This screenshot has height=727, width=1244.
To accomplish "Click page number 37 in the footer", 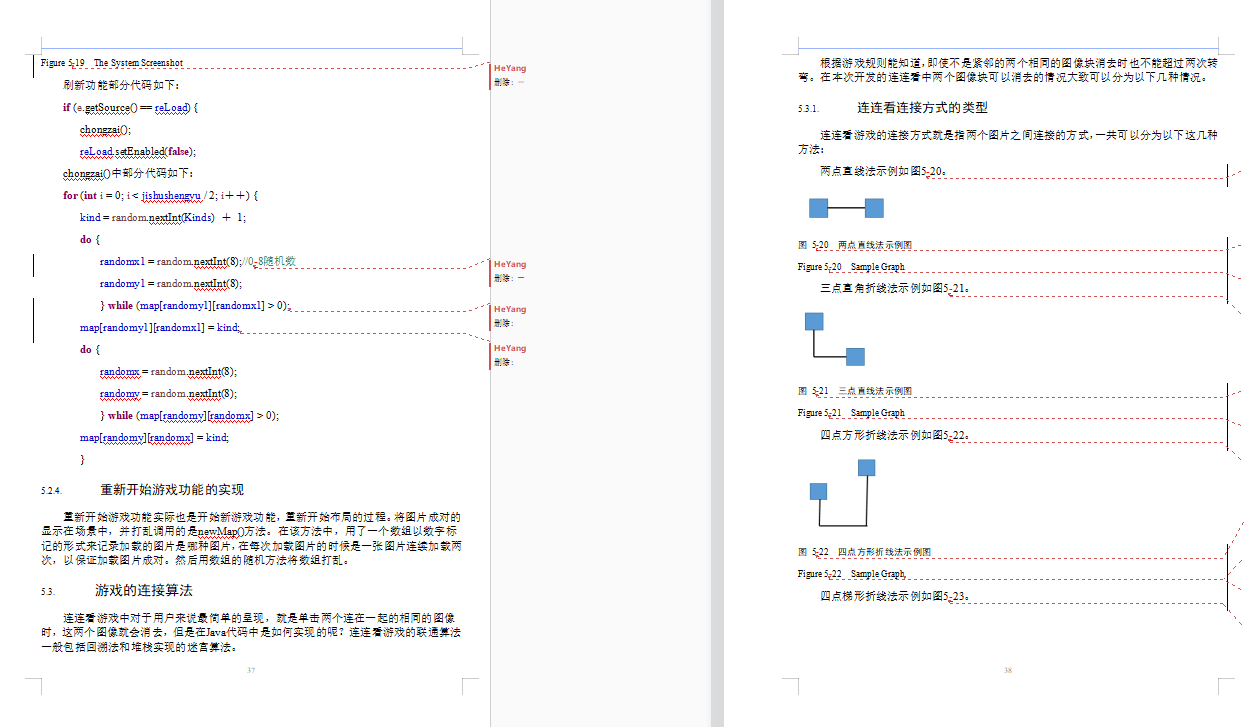I will [251, 670].
